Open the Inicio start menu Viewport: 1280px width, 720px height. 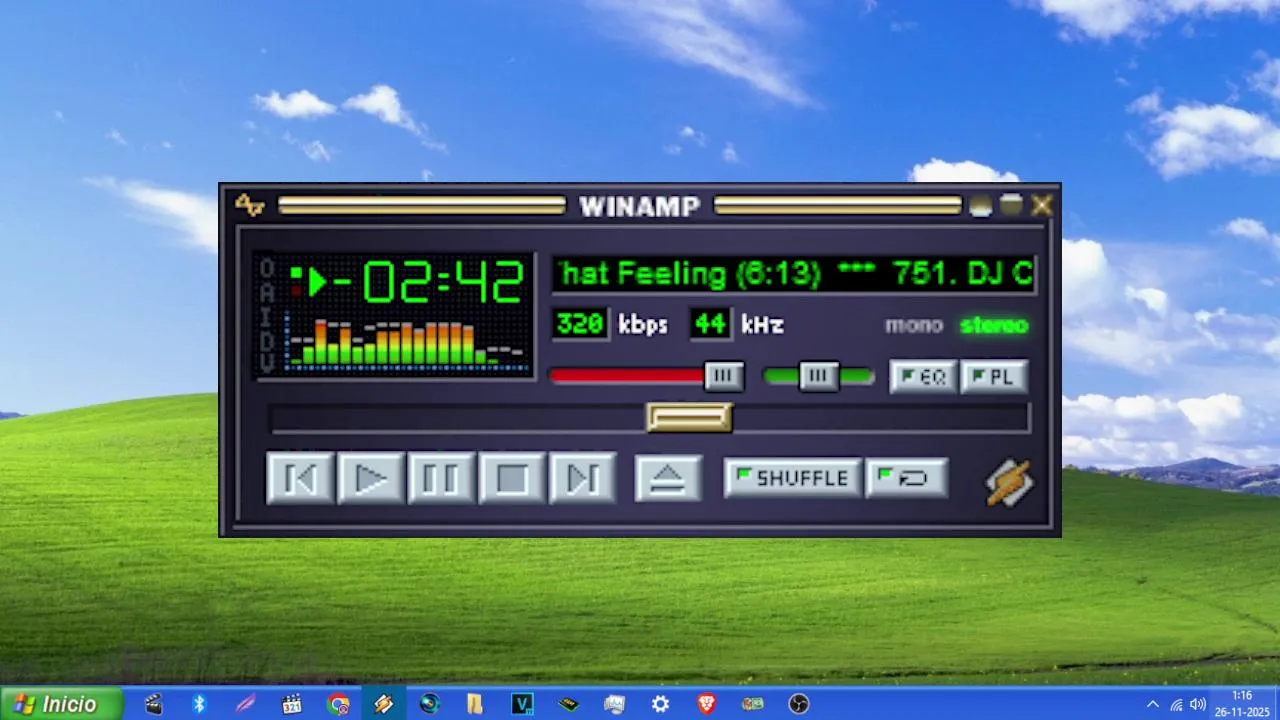coord(61,703)
